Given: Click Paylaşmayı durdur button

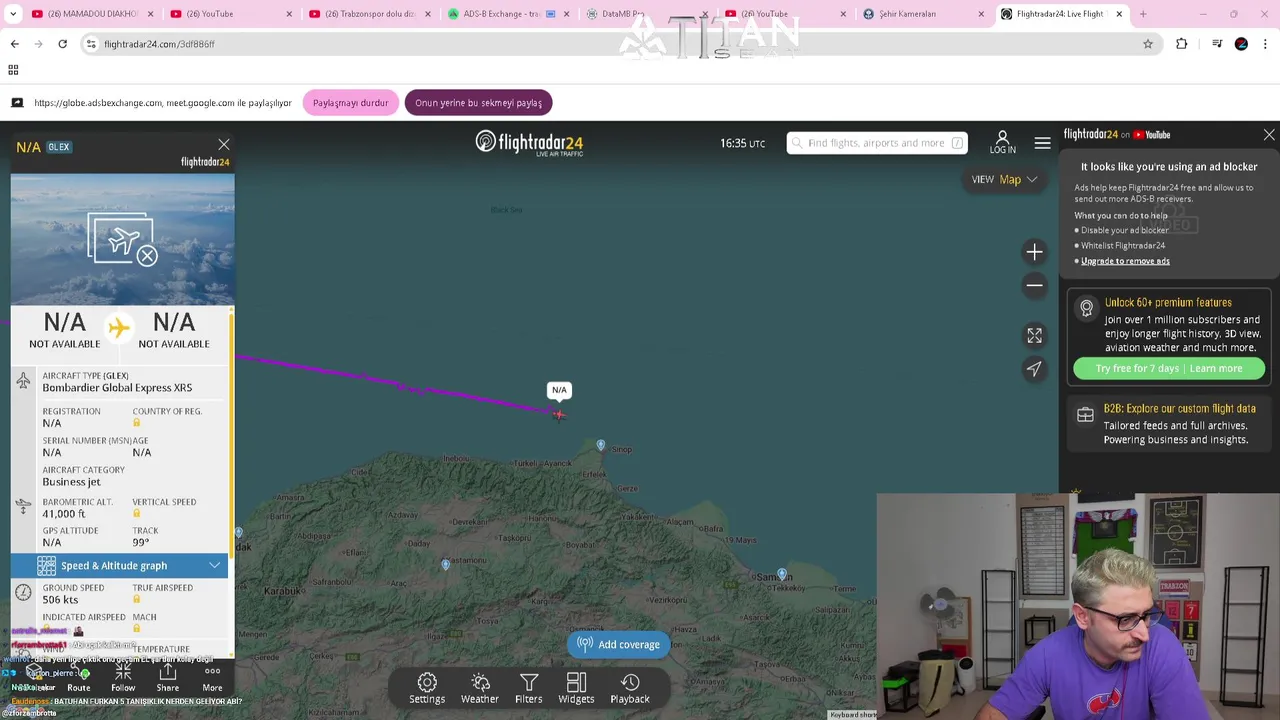Looking at the screenshot, I should pos(350,103).
